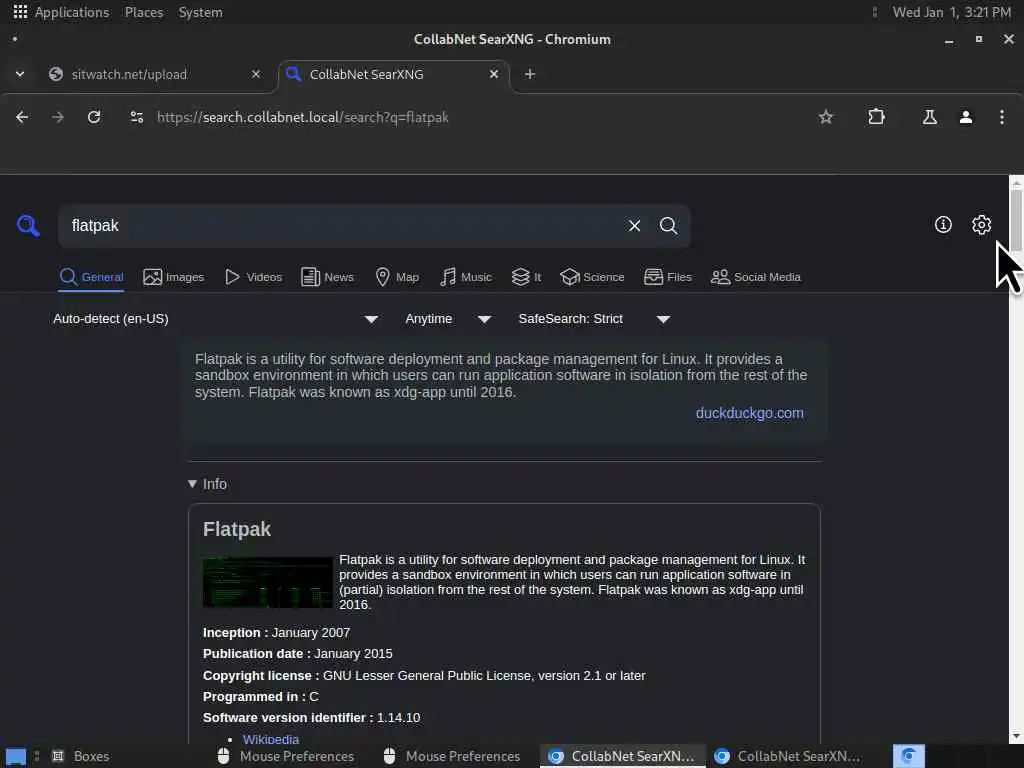Switch to IT search category

(x=526, y=277)
